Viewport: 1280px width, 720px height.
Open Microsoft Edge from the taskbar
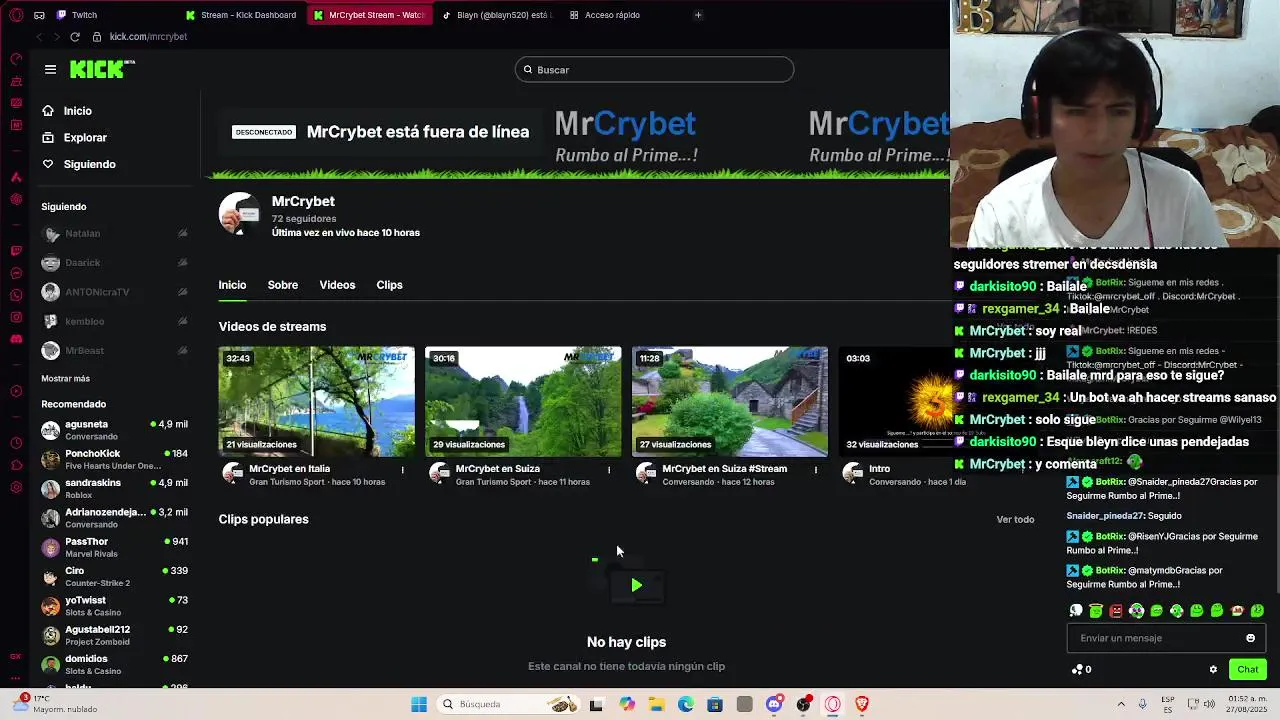[686, 705]
